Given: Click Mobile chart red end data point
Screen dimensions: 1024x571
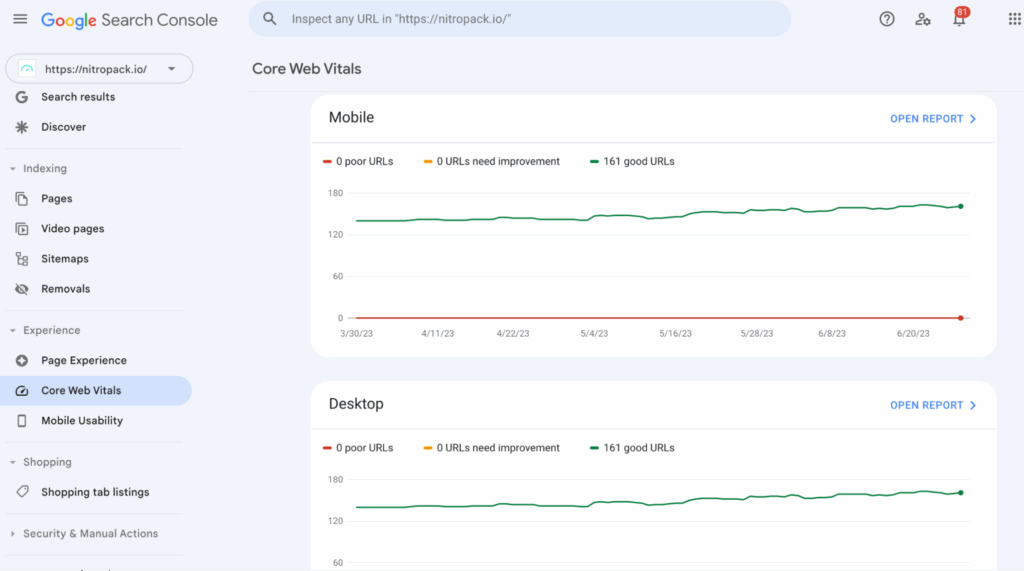Looking at the screenshot, I should [961, 318].
